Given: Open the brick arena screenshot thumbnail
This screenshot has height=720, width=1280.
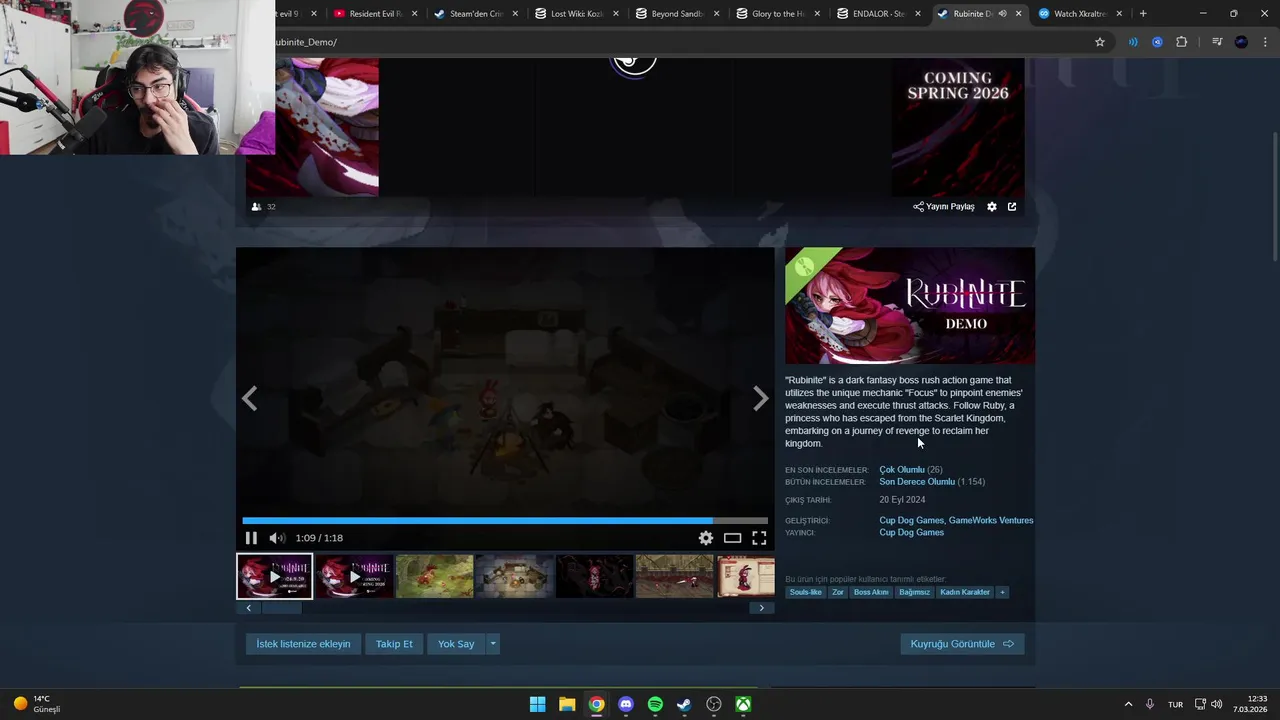Looking at the screenshot, I should [674, 577].
